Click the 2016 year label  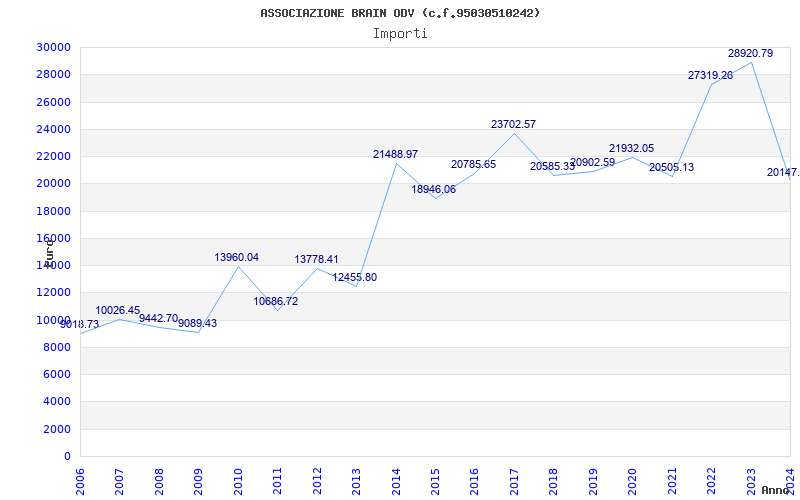point(474,480)
